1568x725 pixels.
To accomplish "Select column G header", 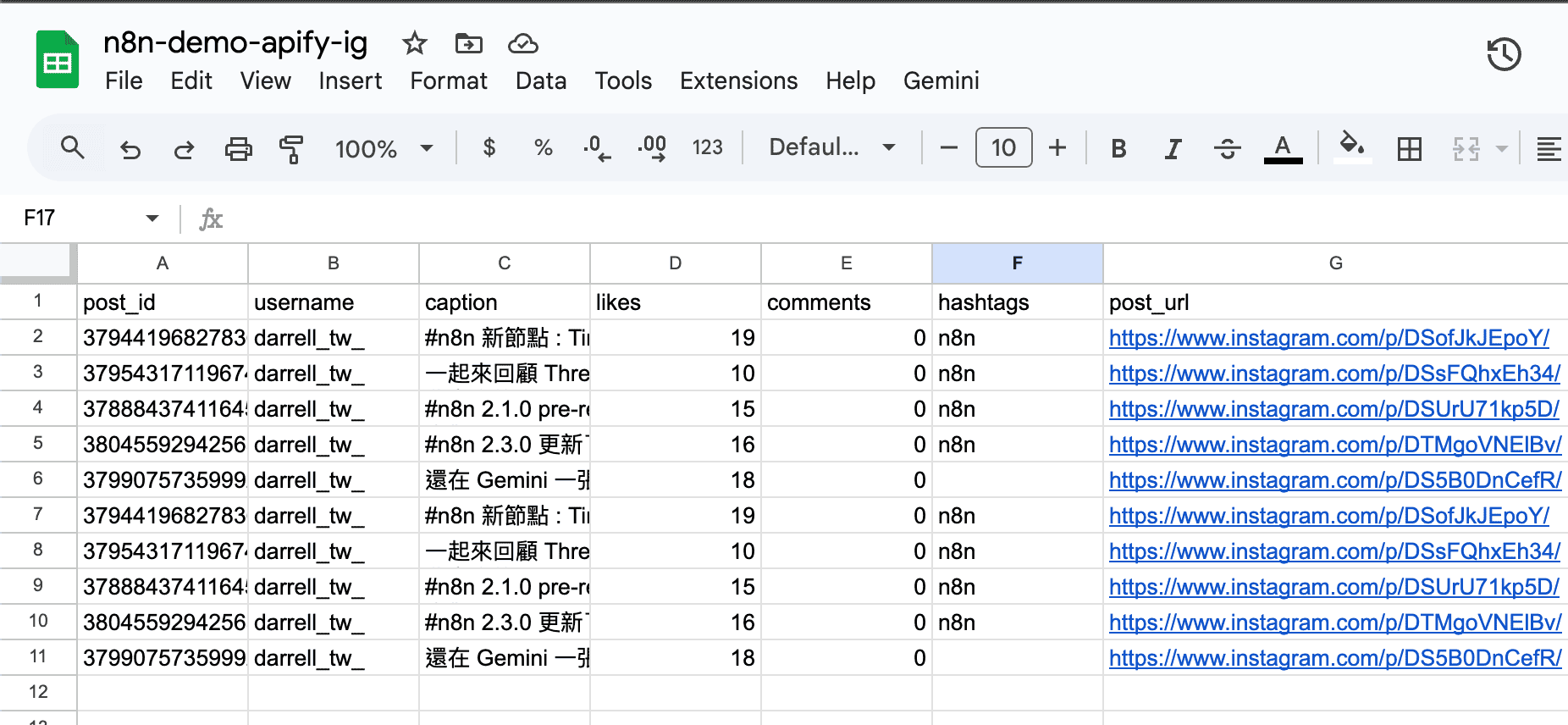I will 1335,263.
